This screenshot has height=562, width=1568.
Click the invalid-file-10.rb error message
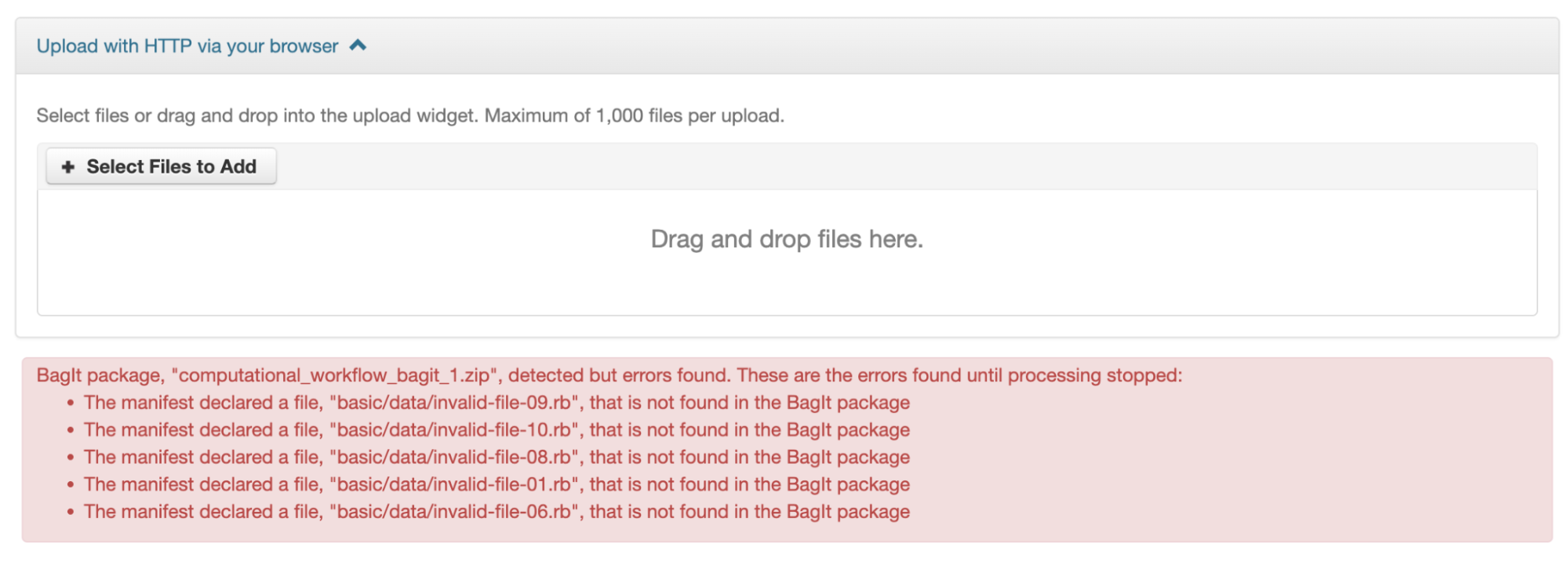click(497, 431)
